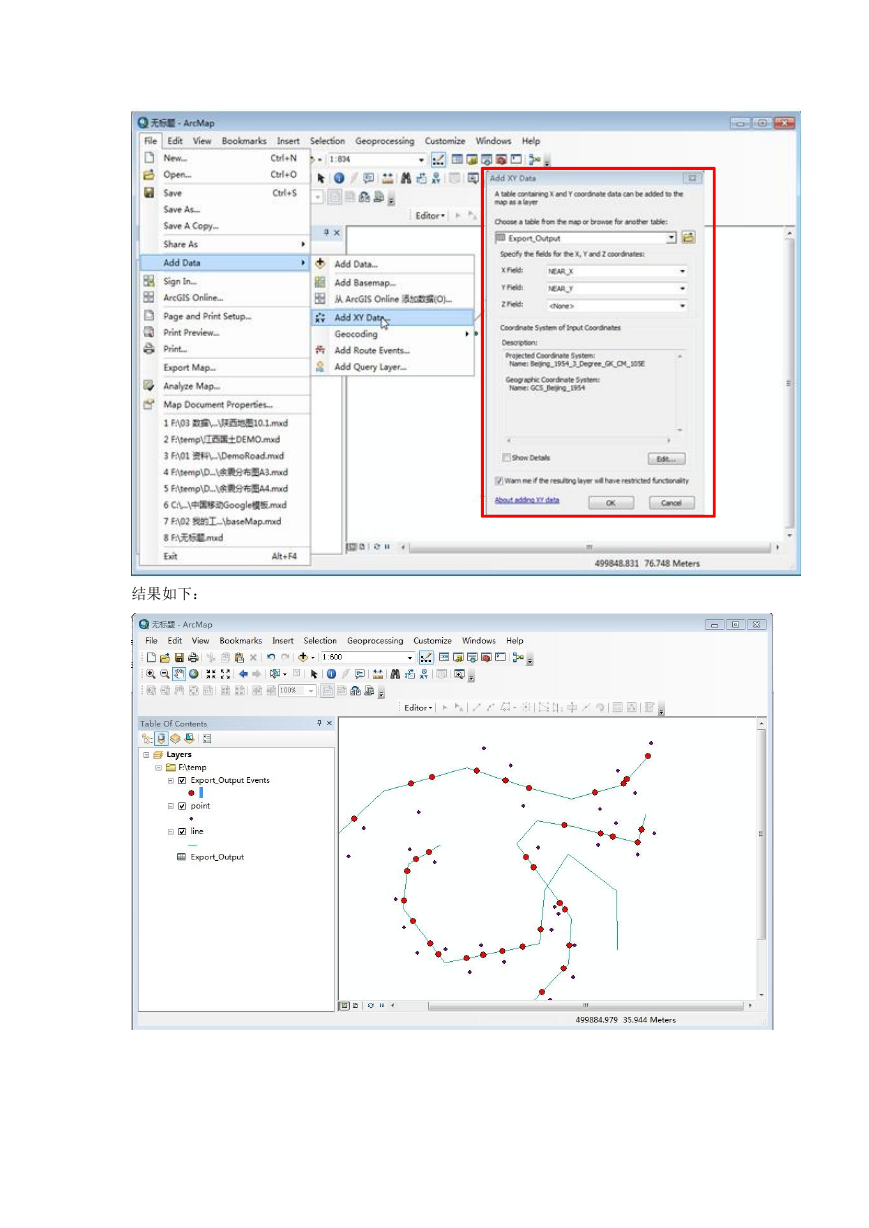Click recent file '8 F:\无标题.mxd' in File menu

pos(194,537)
